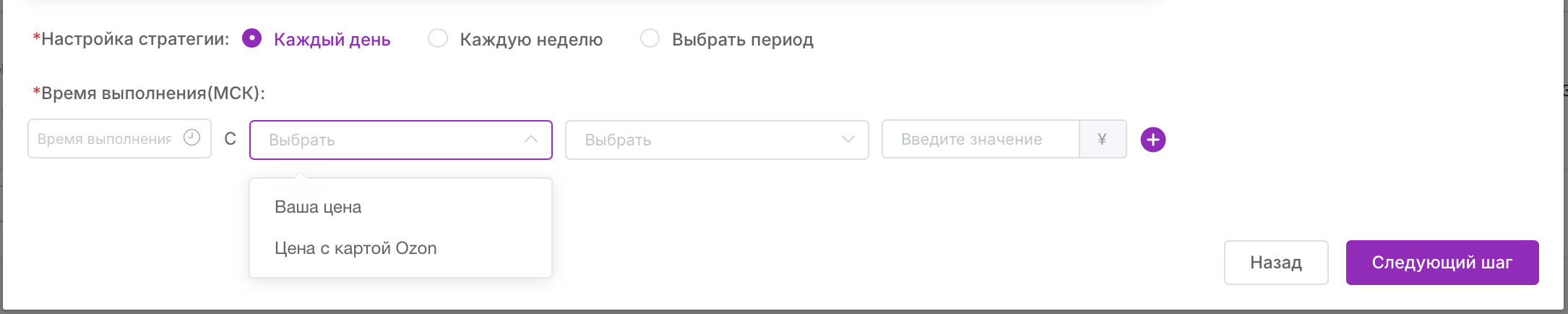The width and height of the screenshot is (1568, 314).
Task: Click the purple plus icon to add row
Action: coord(1153,140)
